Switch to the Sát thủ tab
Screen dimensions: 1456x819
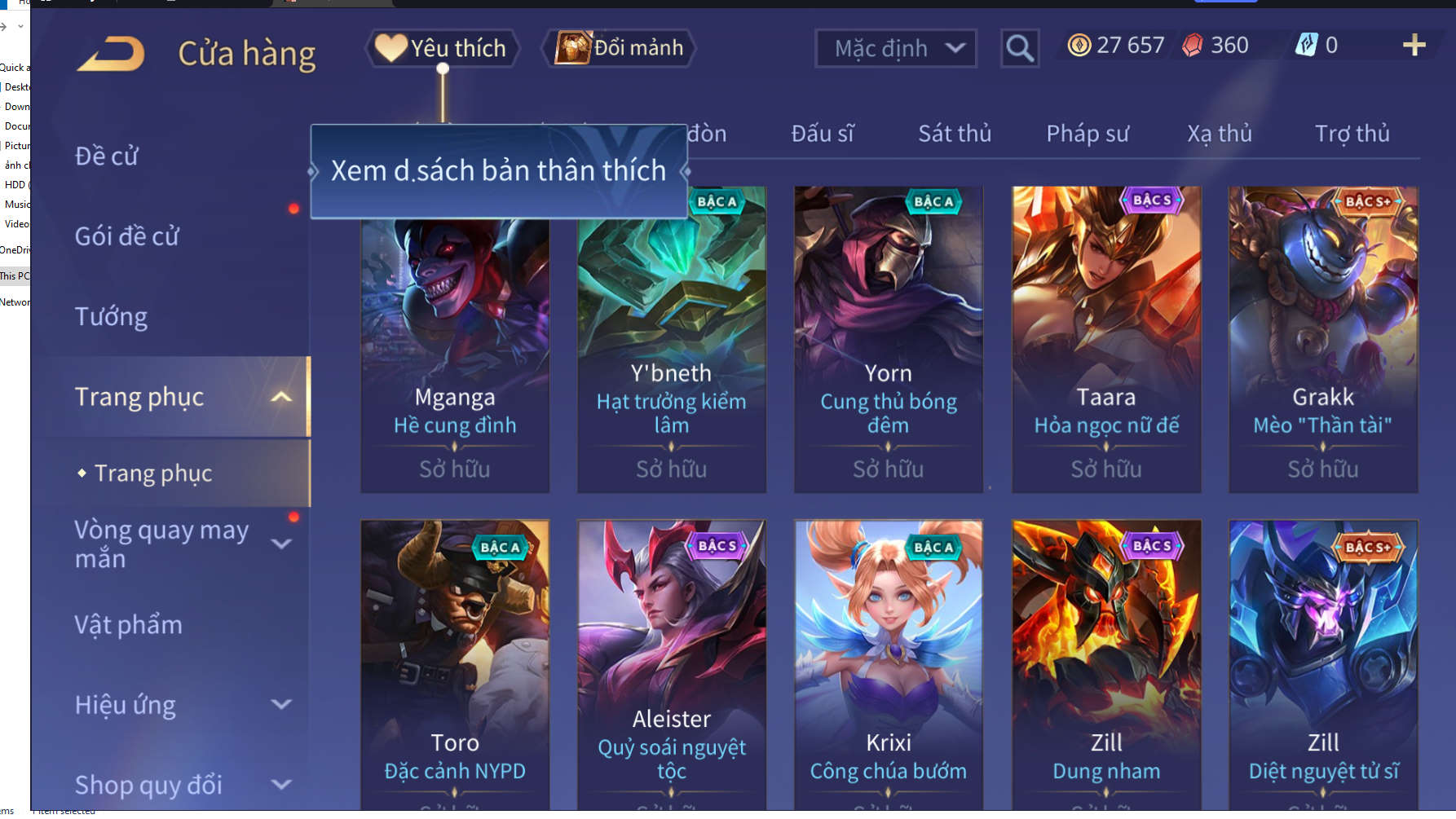(x=955, y=133)
